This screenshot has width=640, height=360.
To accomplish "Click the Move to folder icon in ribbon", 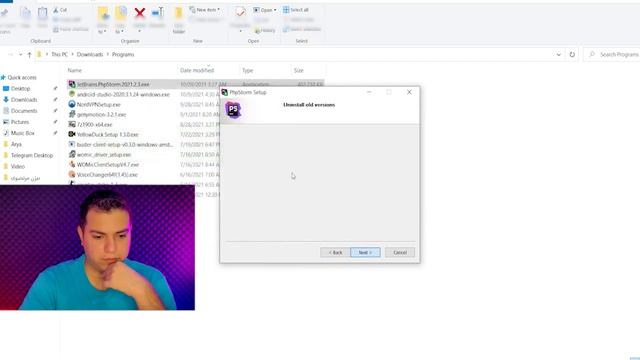I will pyautogui.click(x=103, y=14).
